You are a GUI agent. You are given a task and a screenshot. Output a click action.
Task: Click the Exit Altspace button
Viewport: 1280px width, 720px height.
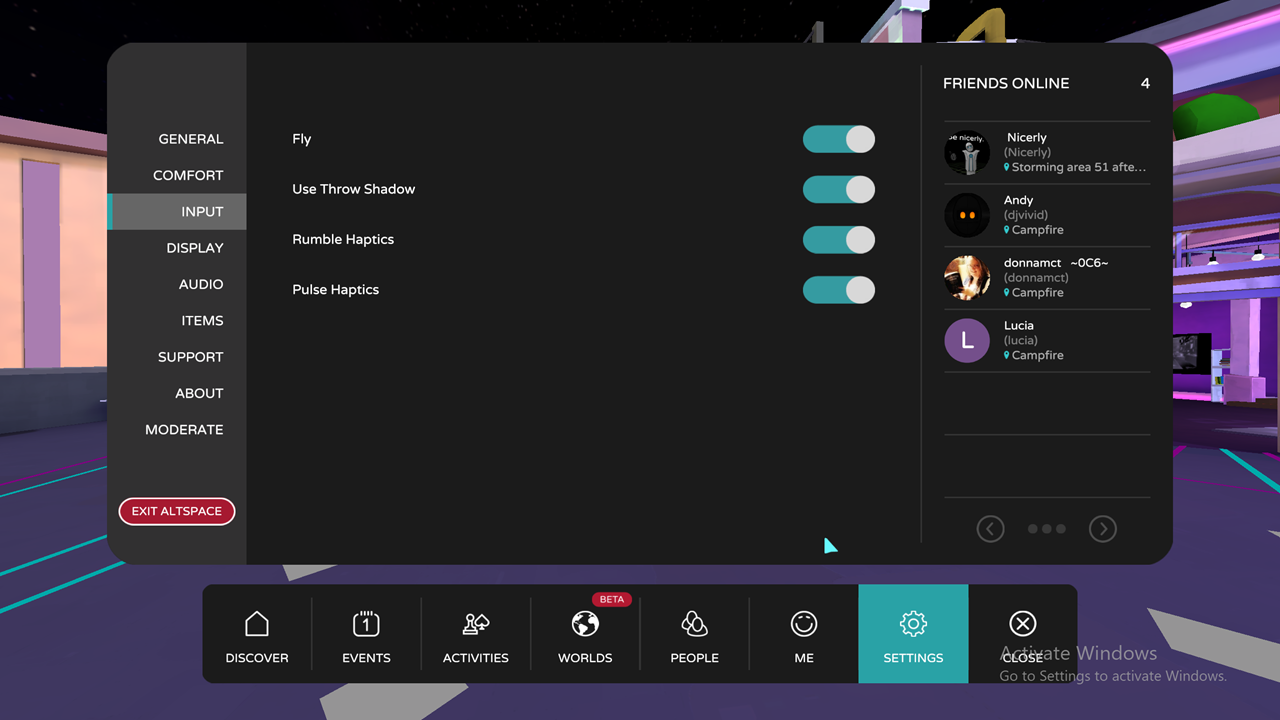point(177,511)
